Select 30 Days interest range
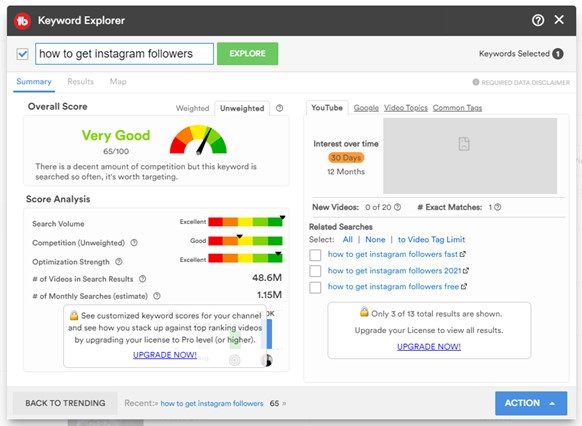Screen dimensions: 582x426 click(346, 158)
